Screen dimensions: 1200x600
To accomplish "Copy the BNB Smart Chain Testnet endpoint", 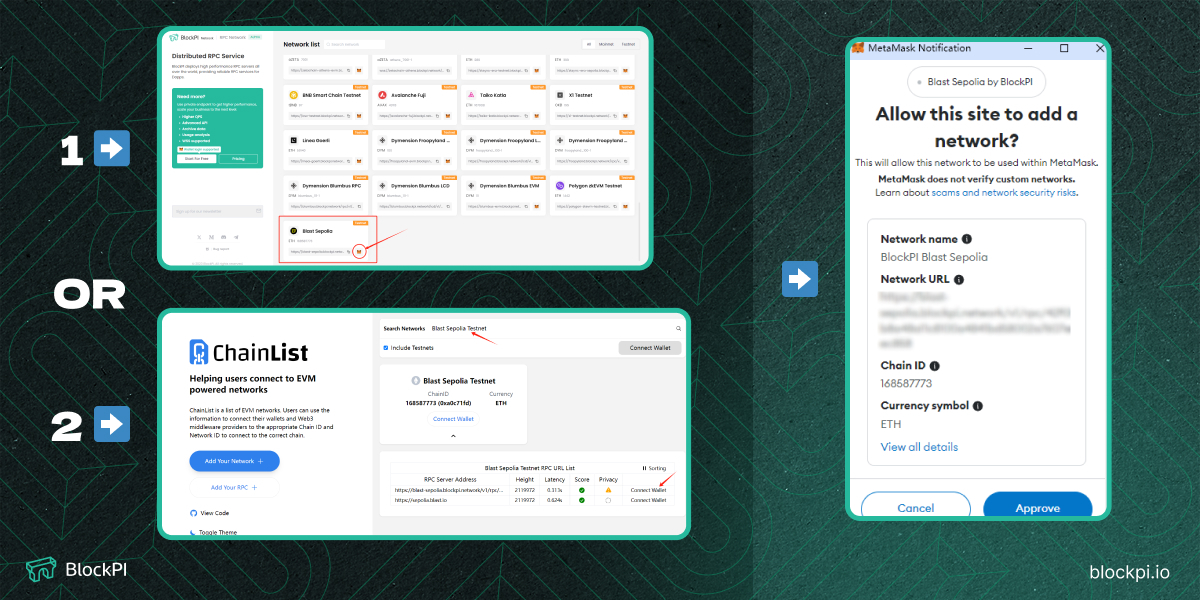I will click(x=348, y=116).
